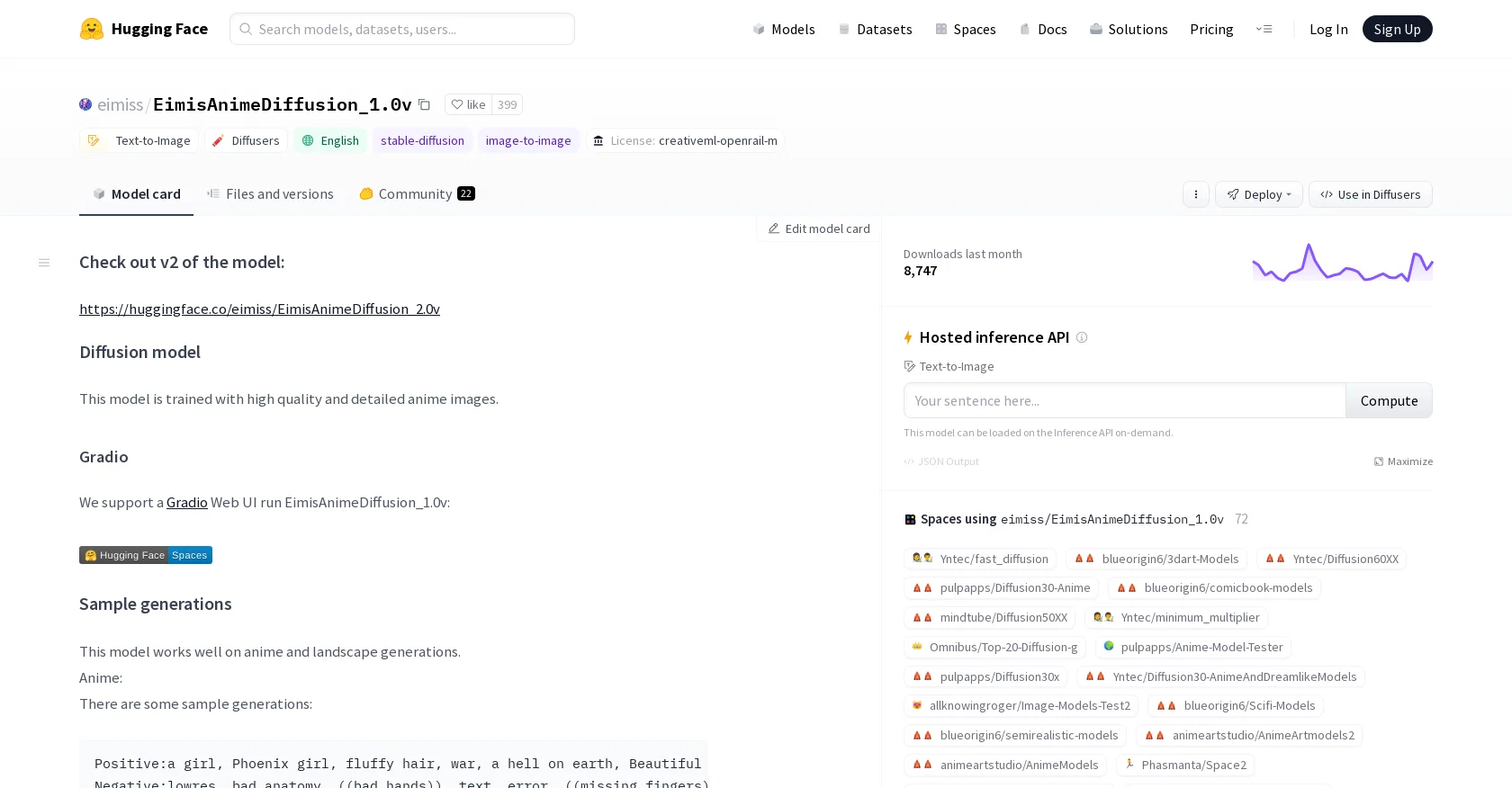Image resolution: width=1512 pixels, height=788 pixels.
Task: Open pulpapps/Diffusion30x space
Action: pyautogui.click(x=986, y=676)
